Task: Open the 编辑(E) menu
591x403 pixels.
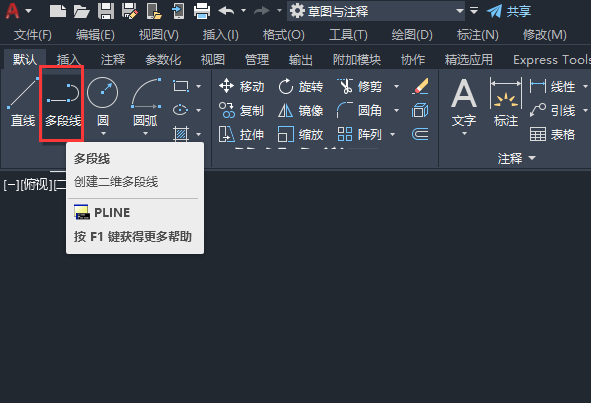Action: pos(95,35)
